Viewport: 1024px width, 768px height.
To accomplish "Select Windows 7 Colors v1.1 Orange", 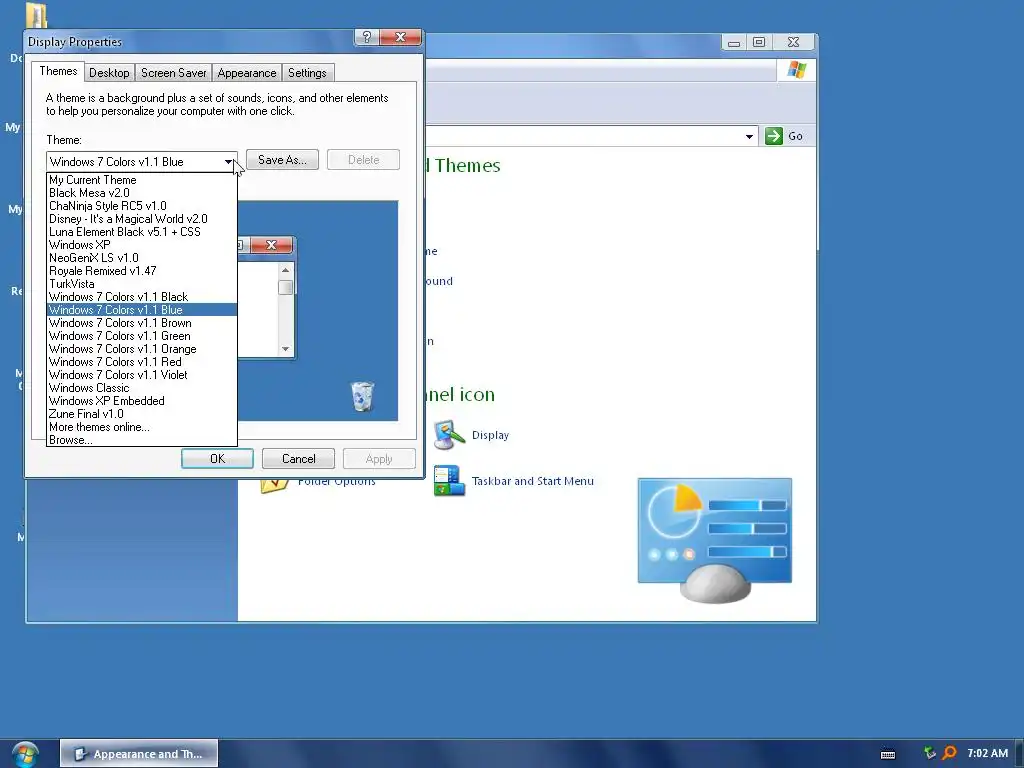I will point(142,349).
